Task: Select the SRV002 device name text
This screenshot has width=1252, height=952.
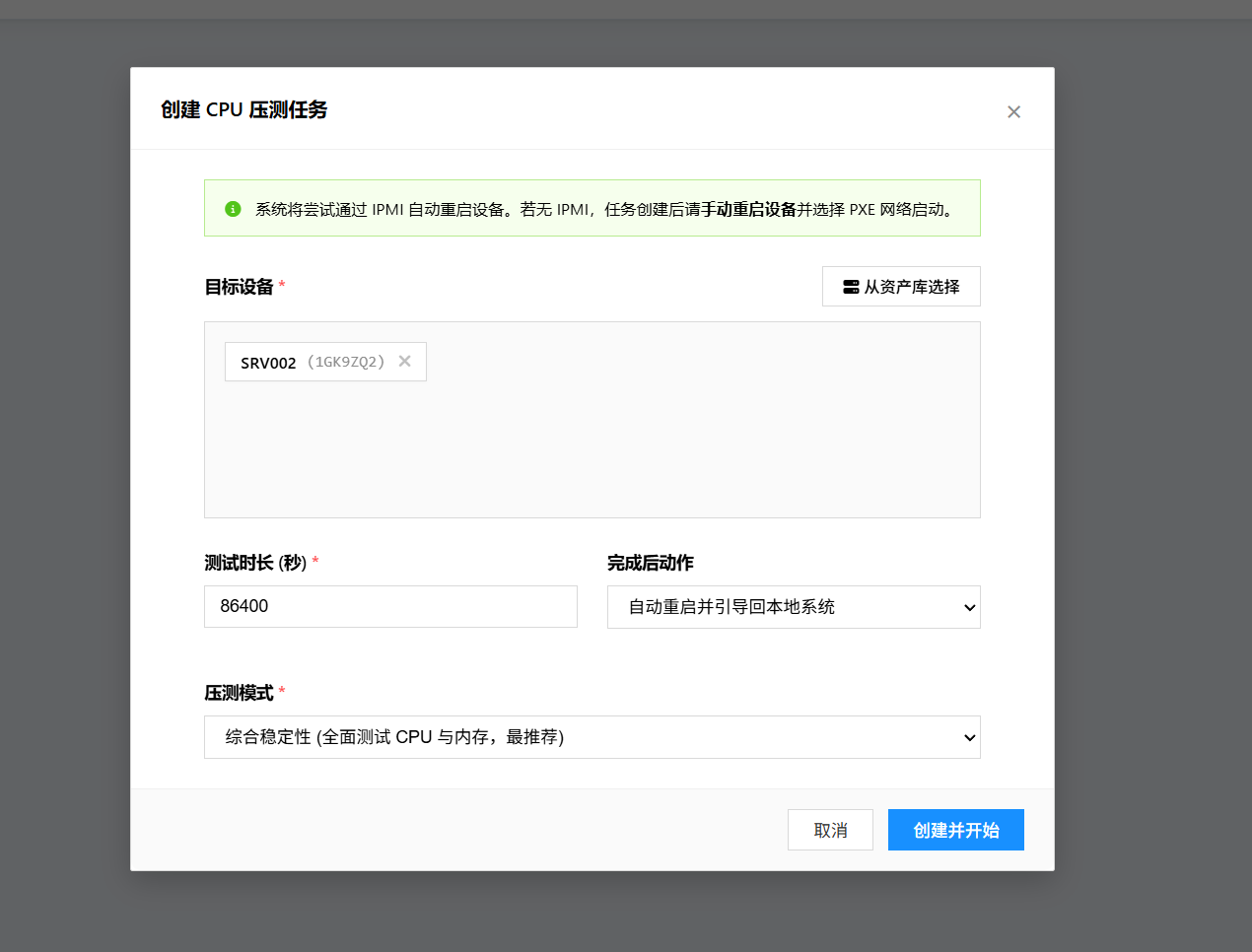Action: click(x=268, y=363)
